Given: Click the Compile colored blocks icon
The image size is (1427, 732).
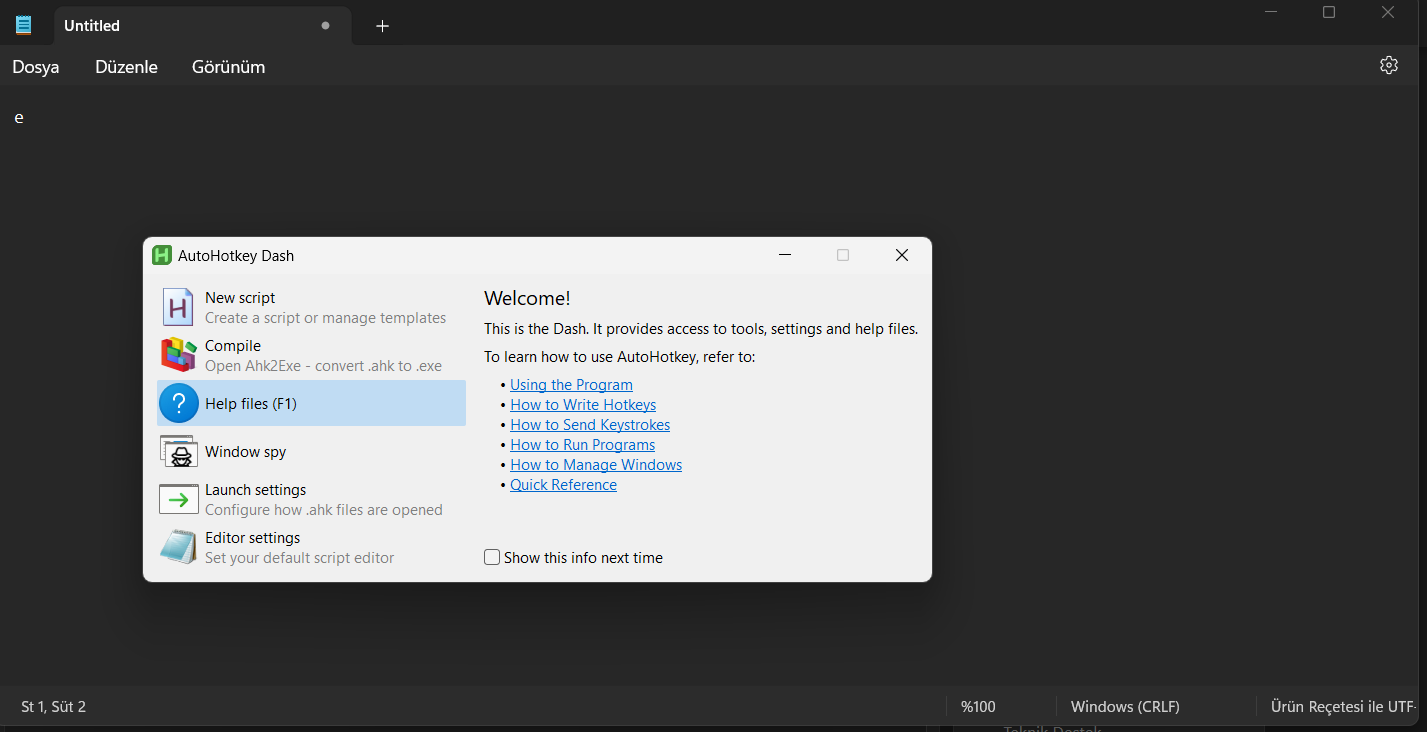Looking at the screenshot, I should (x=178, y=355).
